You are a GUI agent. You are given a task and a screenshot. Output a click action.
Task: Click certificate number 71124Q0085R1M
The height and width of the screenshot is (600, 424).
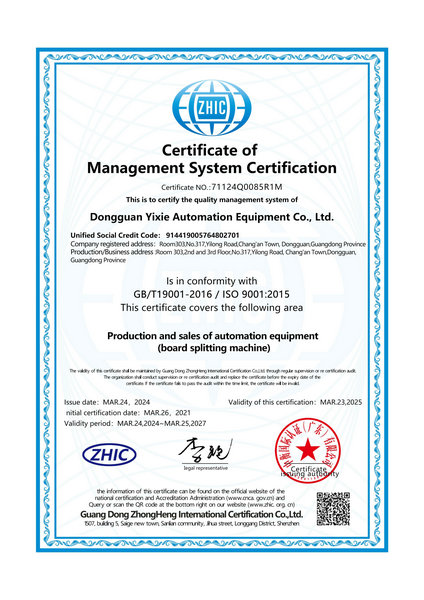click(247, 187)
